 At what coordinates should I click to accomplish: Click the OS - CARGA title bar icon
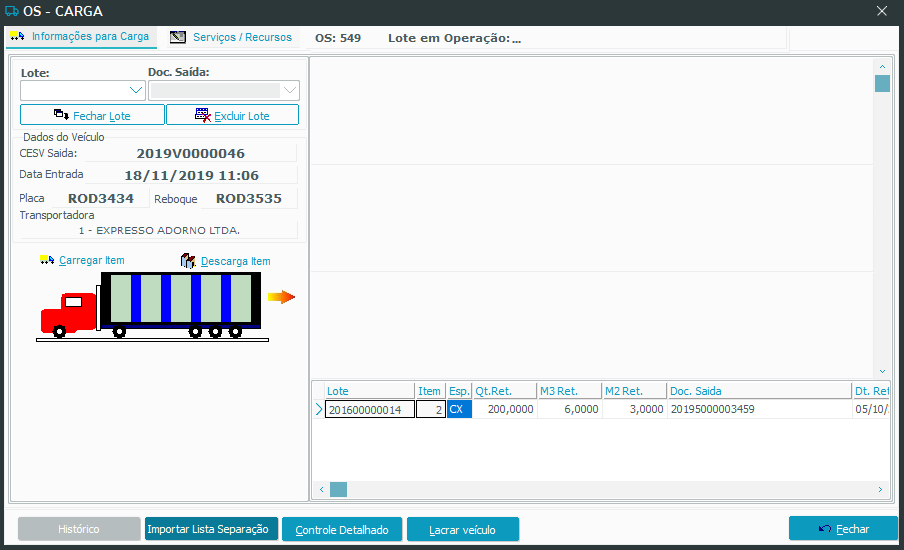[12, 11]
